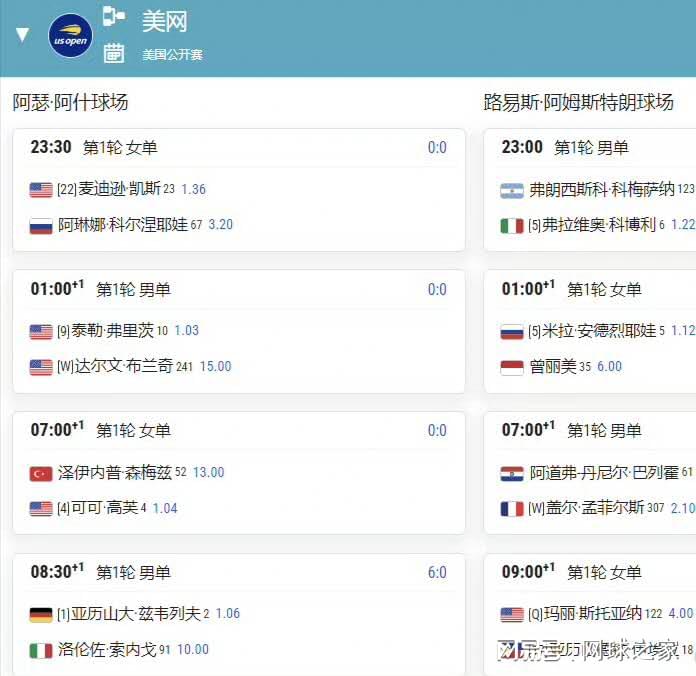Click player 泽伊内普·森梅兹
696x676 pixels.
[x=115, y=472]
